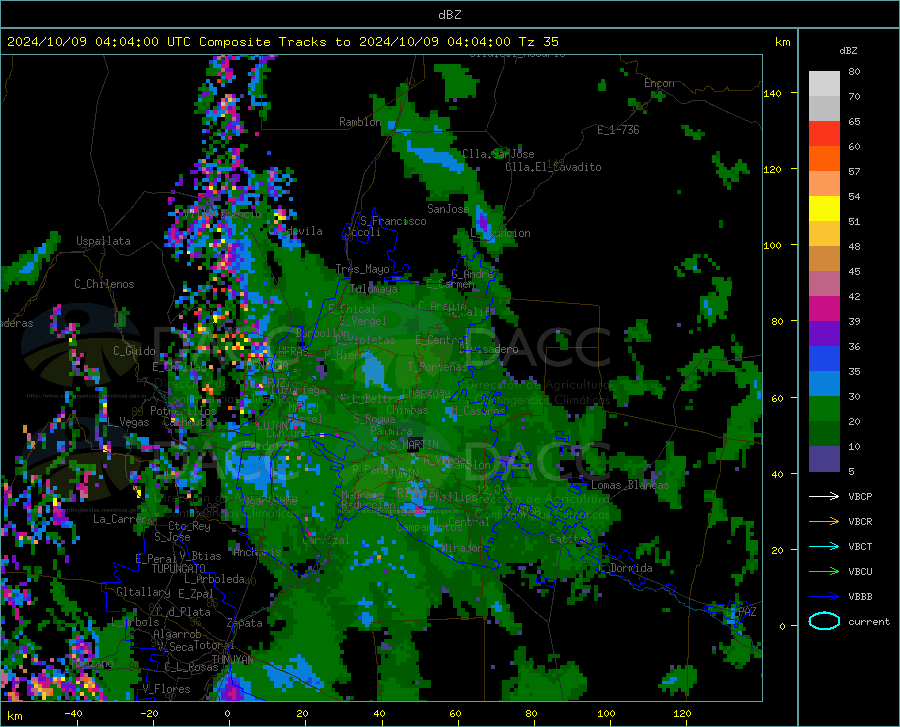Click the 'TUPUNGATO' map label
The width and height of the screenshot is (900, 727).
[x=179, y=569]
